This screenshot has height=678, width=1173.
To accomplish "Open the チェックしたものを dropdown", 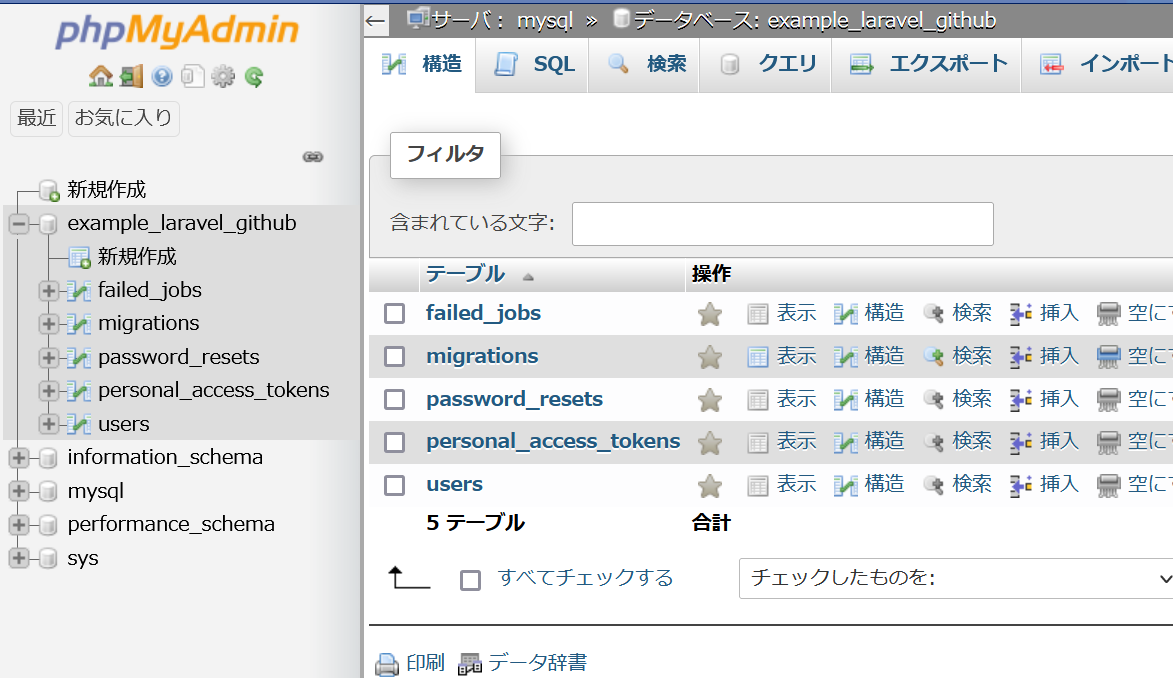I will (956, 578).
